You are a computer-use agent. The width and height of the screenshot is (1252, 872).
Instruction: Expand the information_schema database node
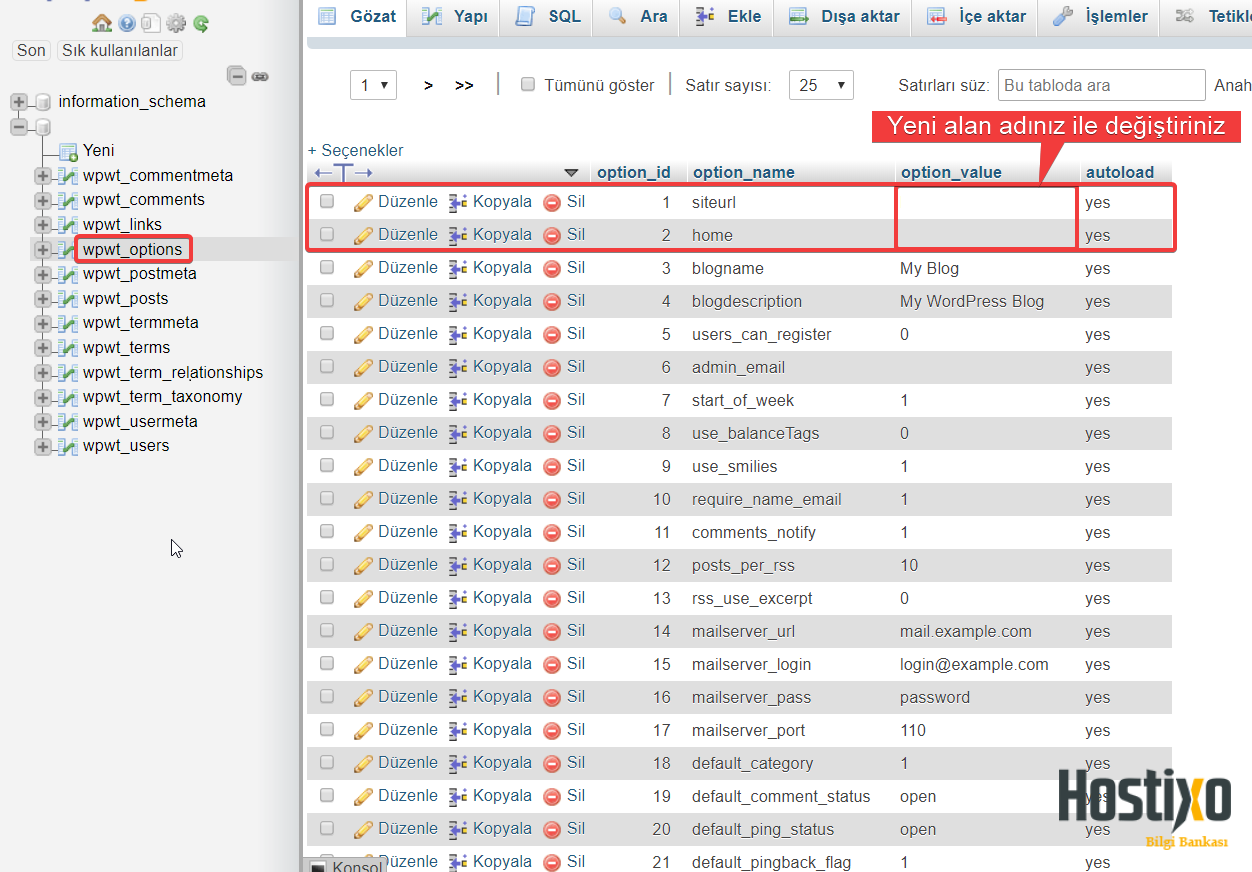18,102
